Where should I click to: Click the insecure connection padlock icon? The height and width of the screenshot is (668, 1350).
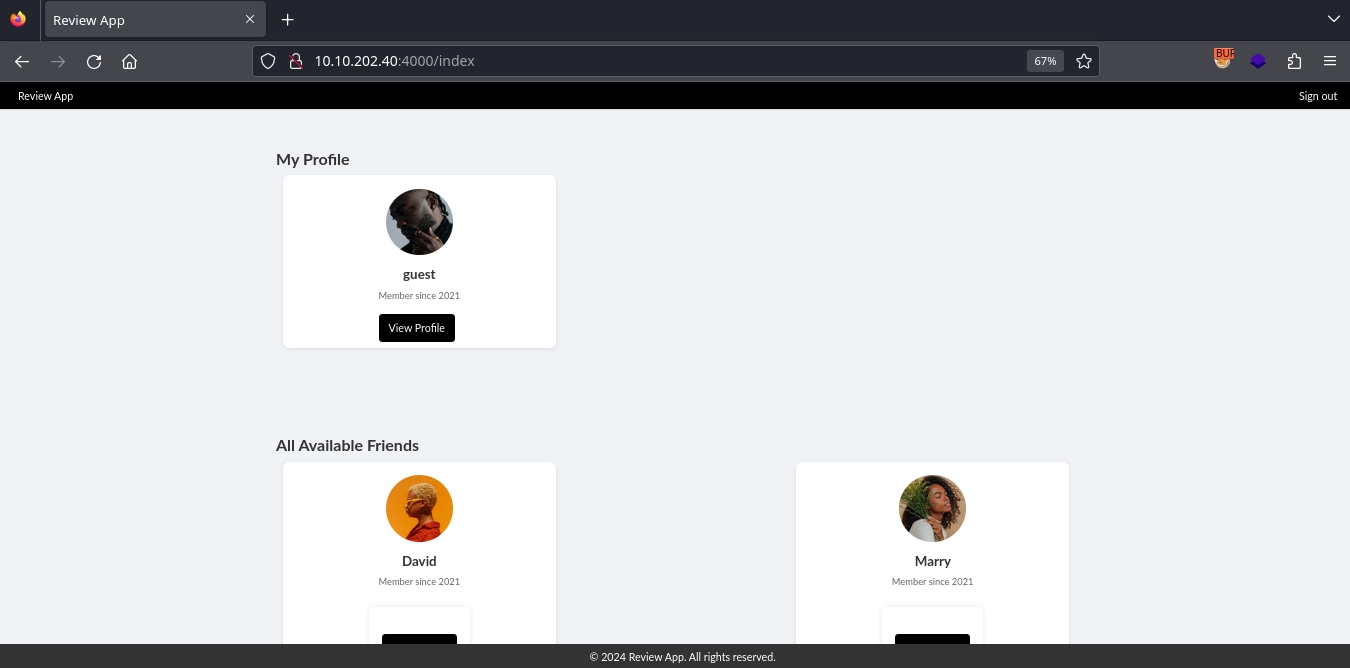(x=295, y=61)
